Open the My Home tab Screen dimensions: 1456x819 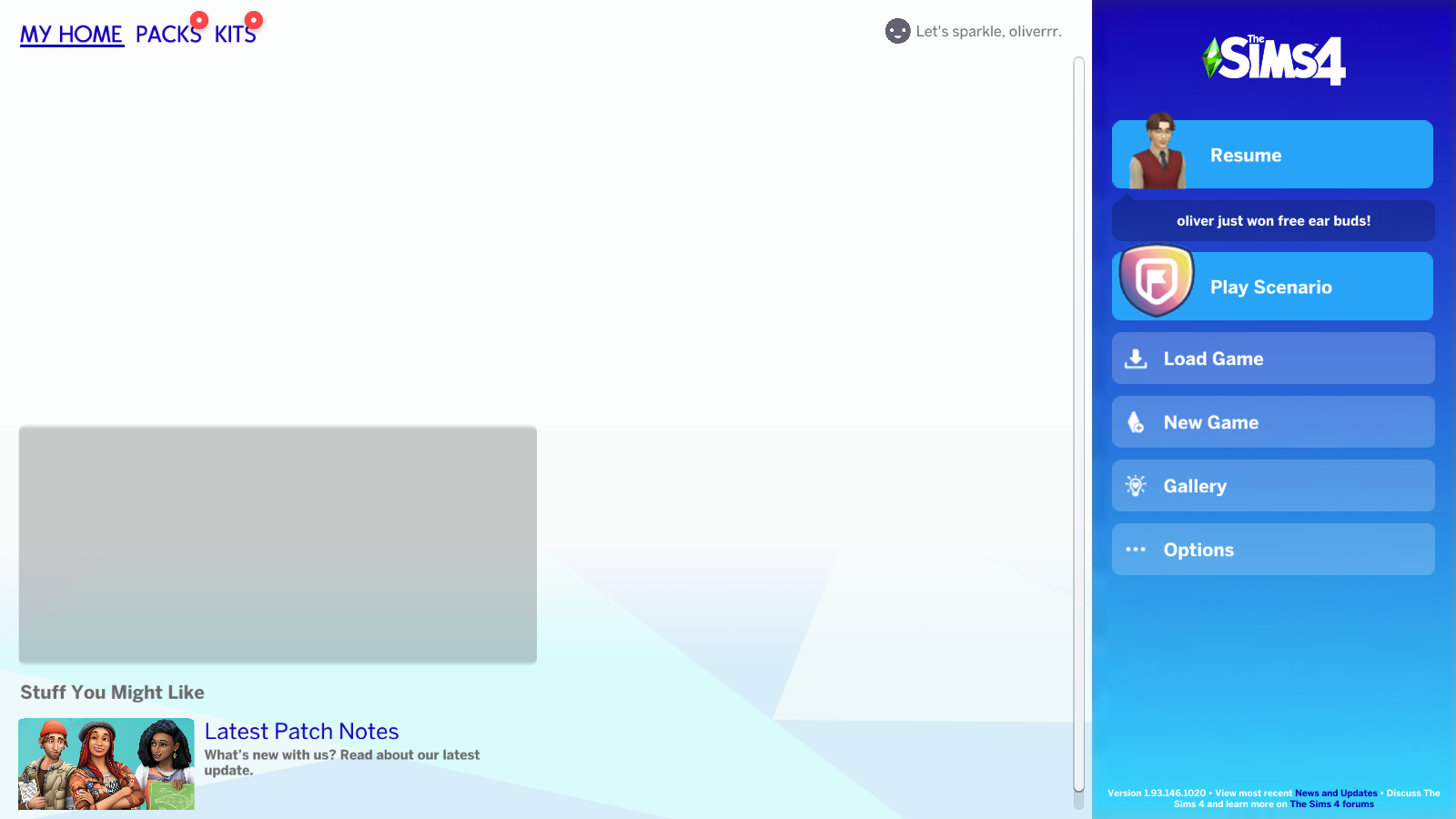71,35
